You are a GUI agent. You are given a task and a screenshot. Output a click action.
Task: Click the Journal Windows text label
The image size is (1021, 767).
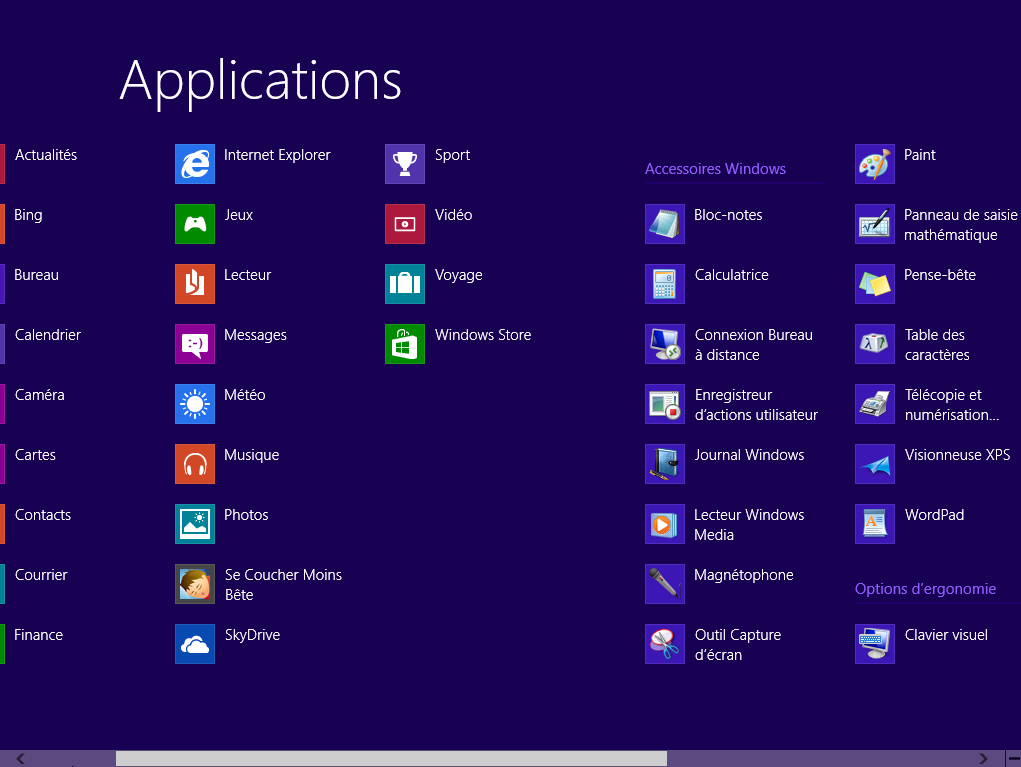point(749,455)
